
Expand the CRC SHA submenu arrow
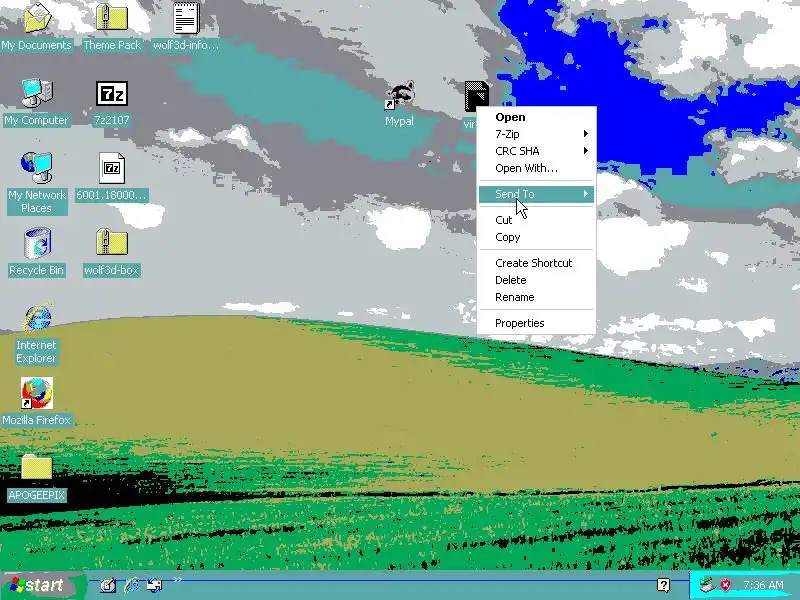coord(586,151)
